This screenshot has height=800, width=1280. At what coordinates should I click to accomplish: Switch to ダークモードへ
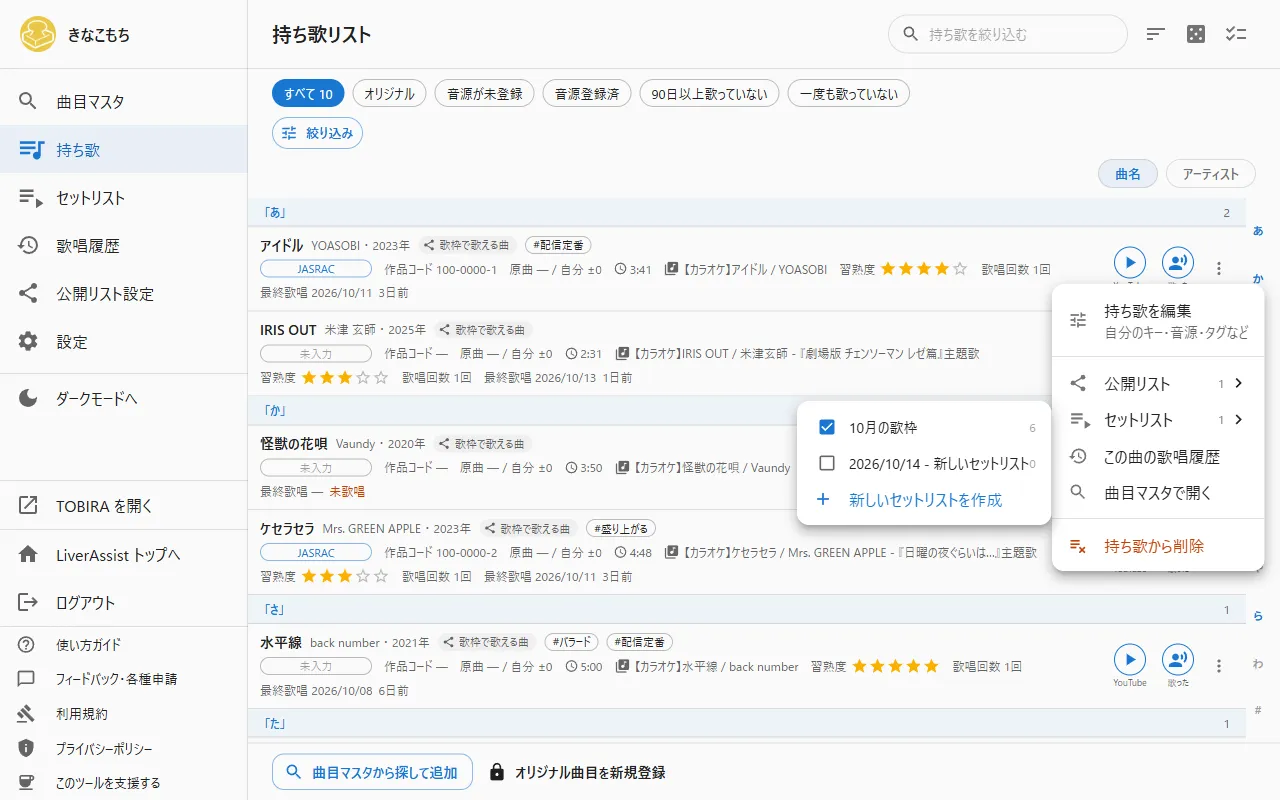(124, 398)
